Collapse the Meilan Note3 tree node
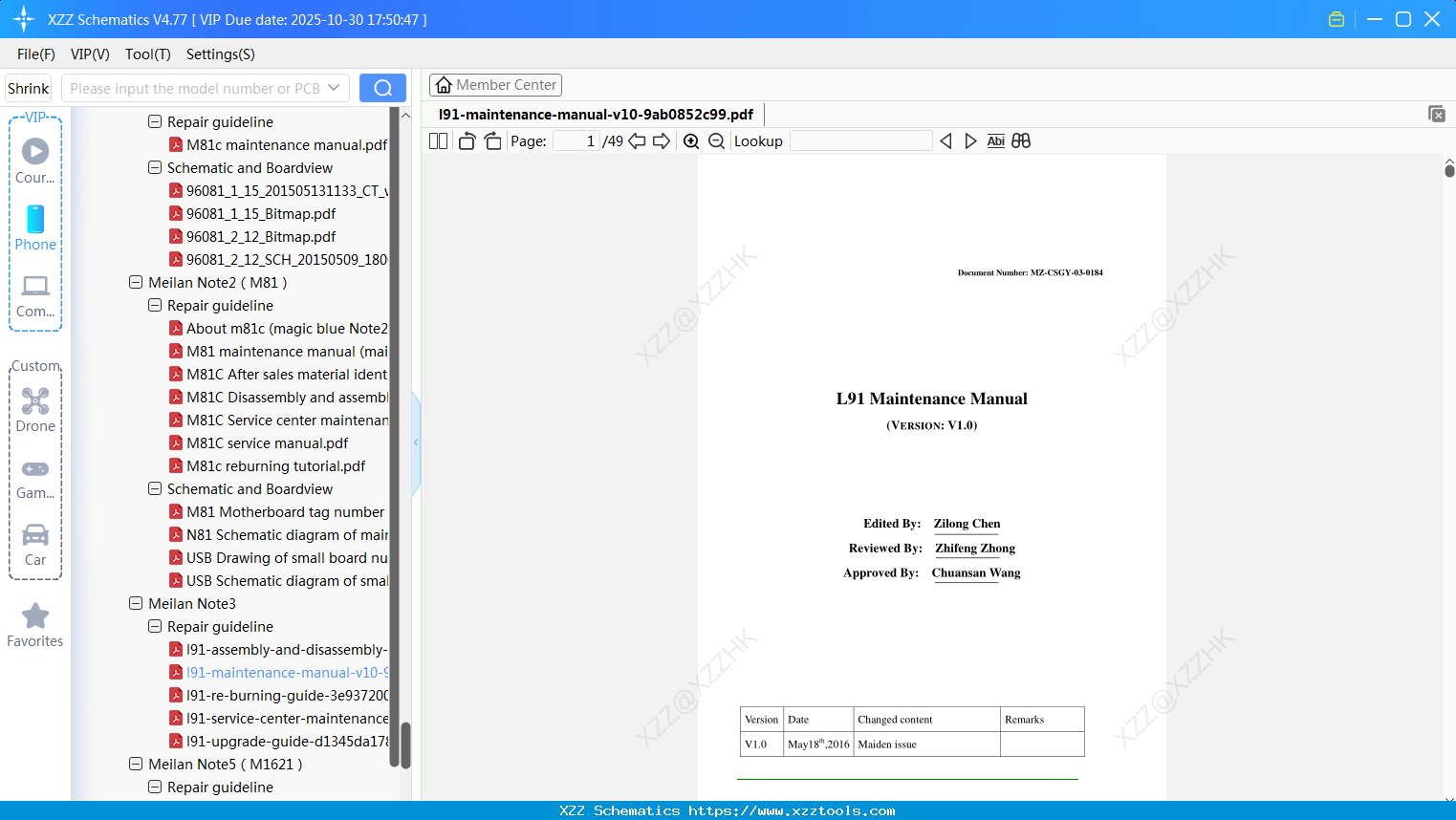The image size is (1456, 820). [136, 603]
